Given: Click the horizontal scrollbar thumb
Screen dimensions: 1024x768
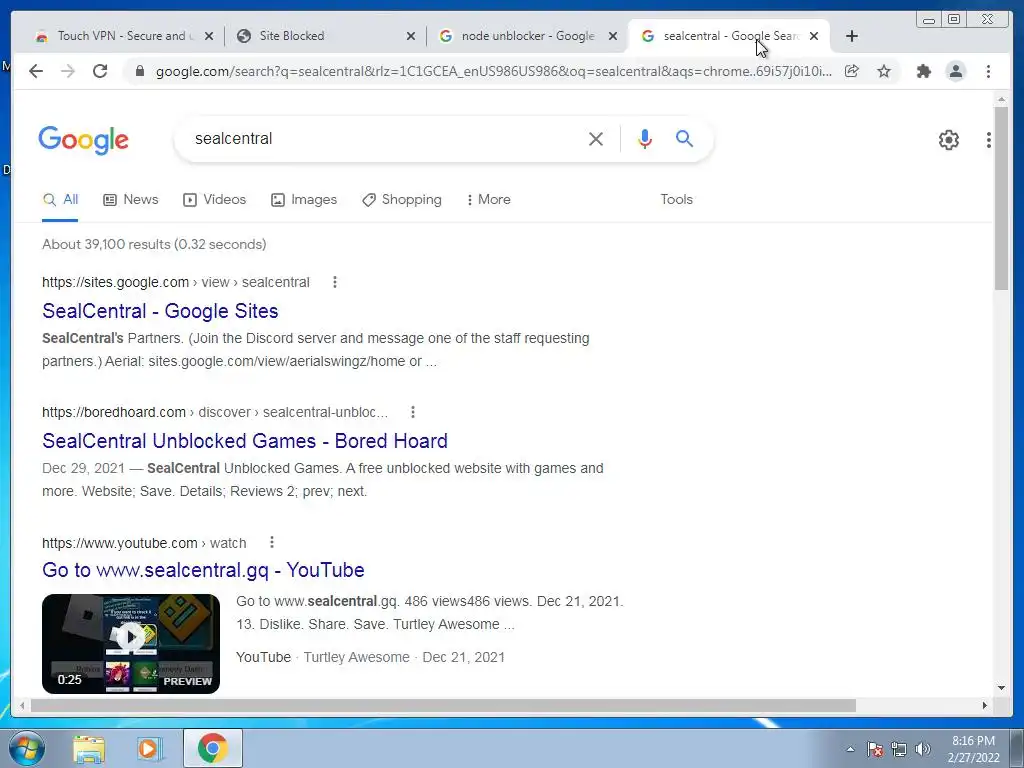Looking at the screenshot, I should click(443, 705).
